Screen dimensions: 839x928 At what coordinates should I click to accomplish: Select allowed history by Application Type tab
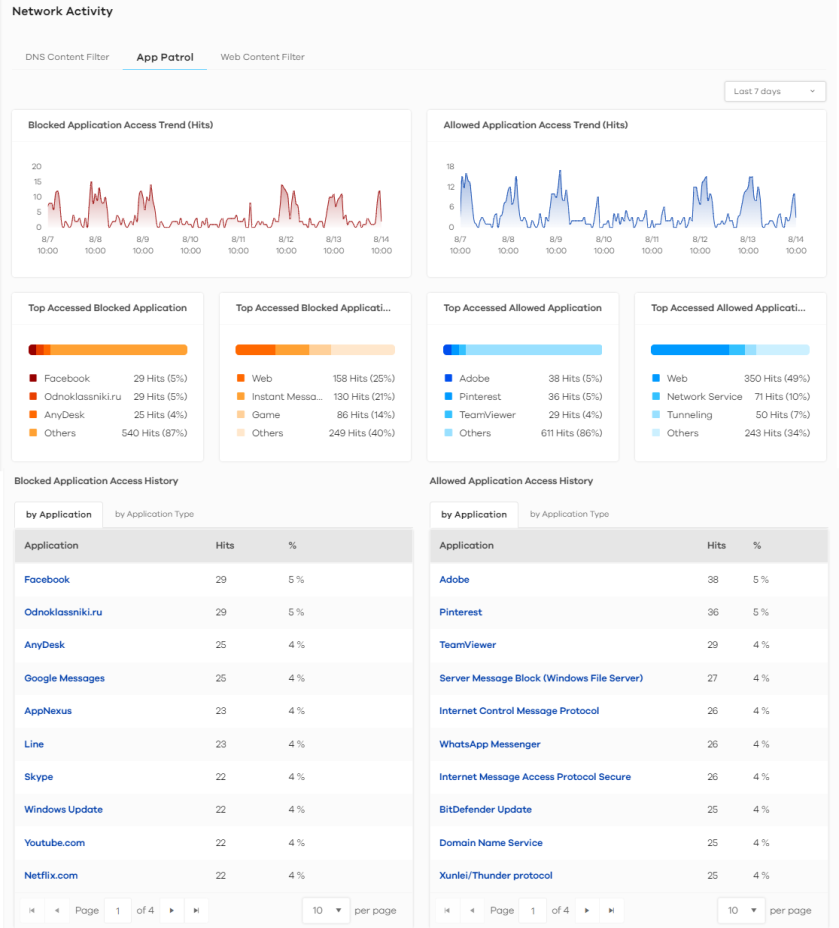tap(569, 514)
